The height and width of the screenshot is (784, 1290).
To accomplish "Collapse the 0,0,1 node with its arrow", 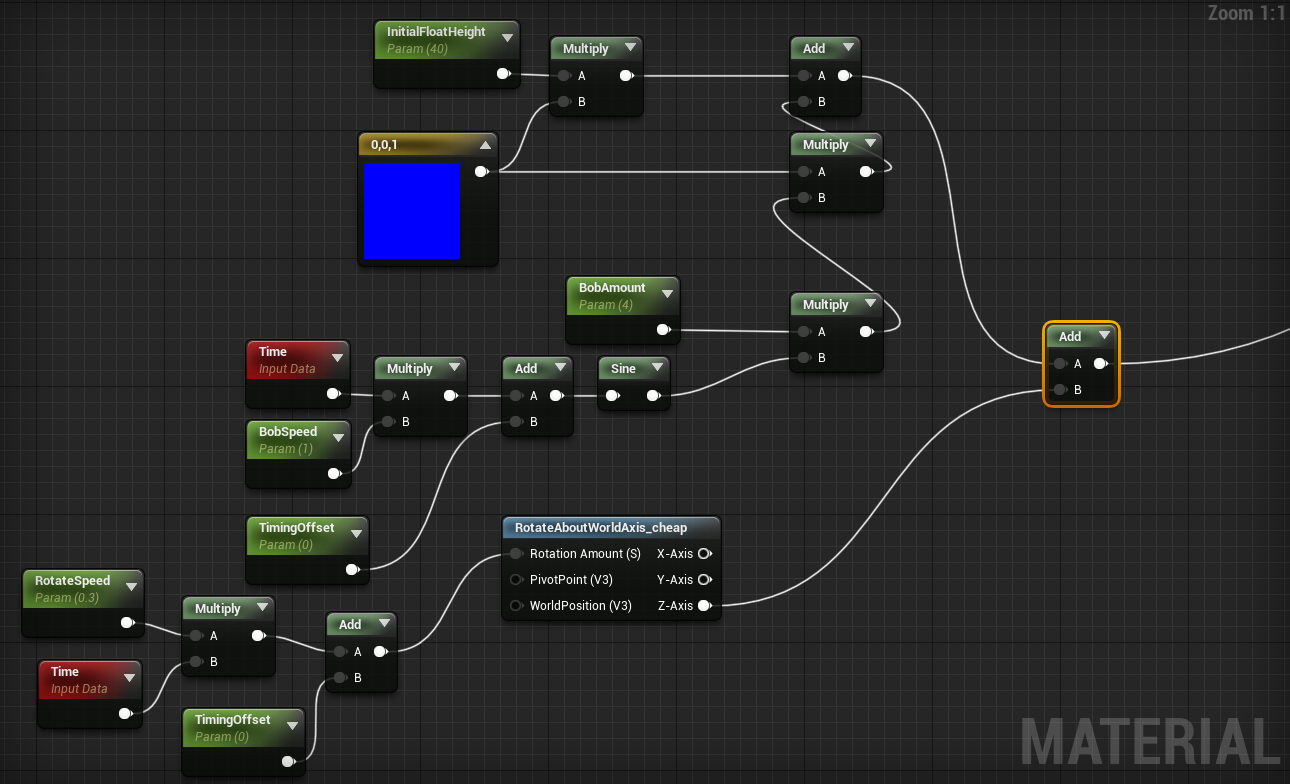I will 486,144.
